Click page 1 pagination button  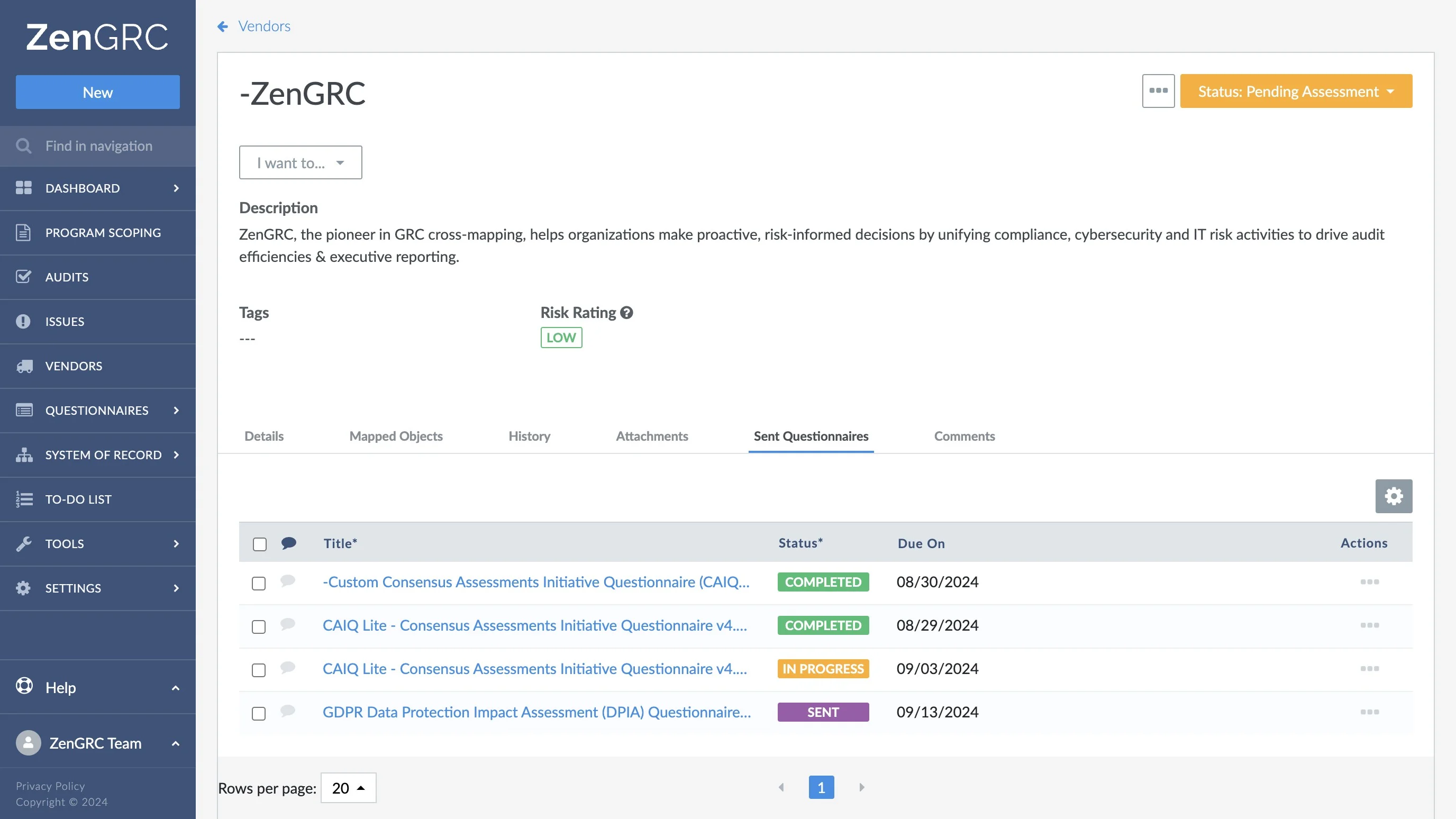[x=821, y=787]
